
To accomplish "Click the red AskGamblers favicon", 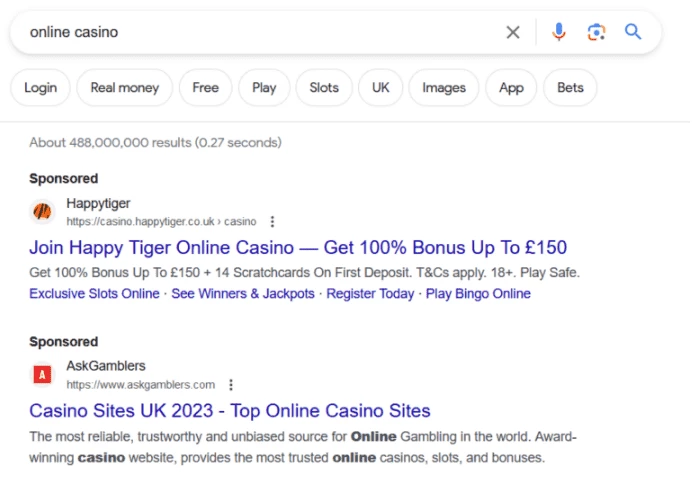I will [42, 375].
